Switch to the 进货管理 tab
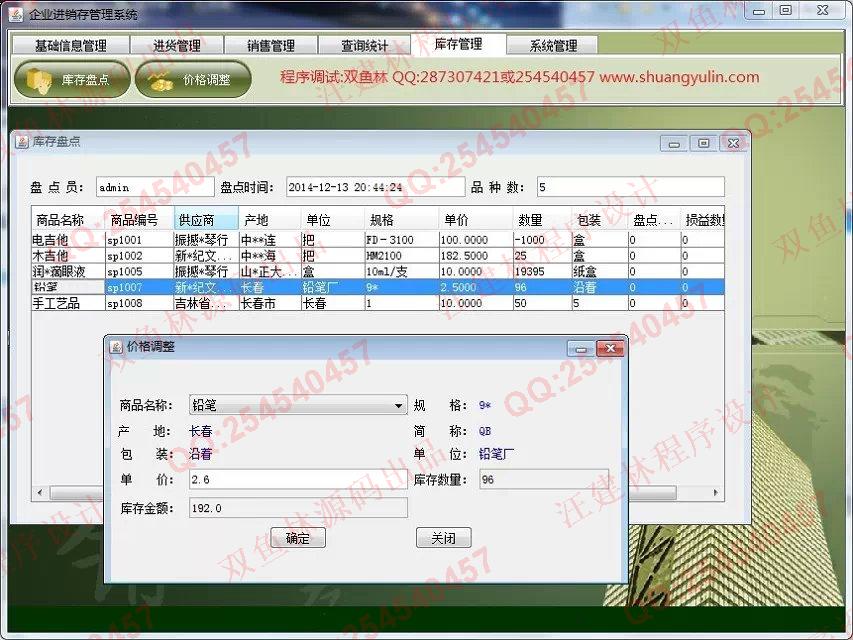 coord(177,45)
